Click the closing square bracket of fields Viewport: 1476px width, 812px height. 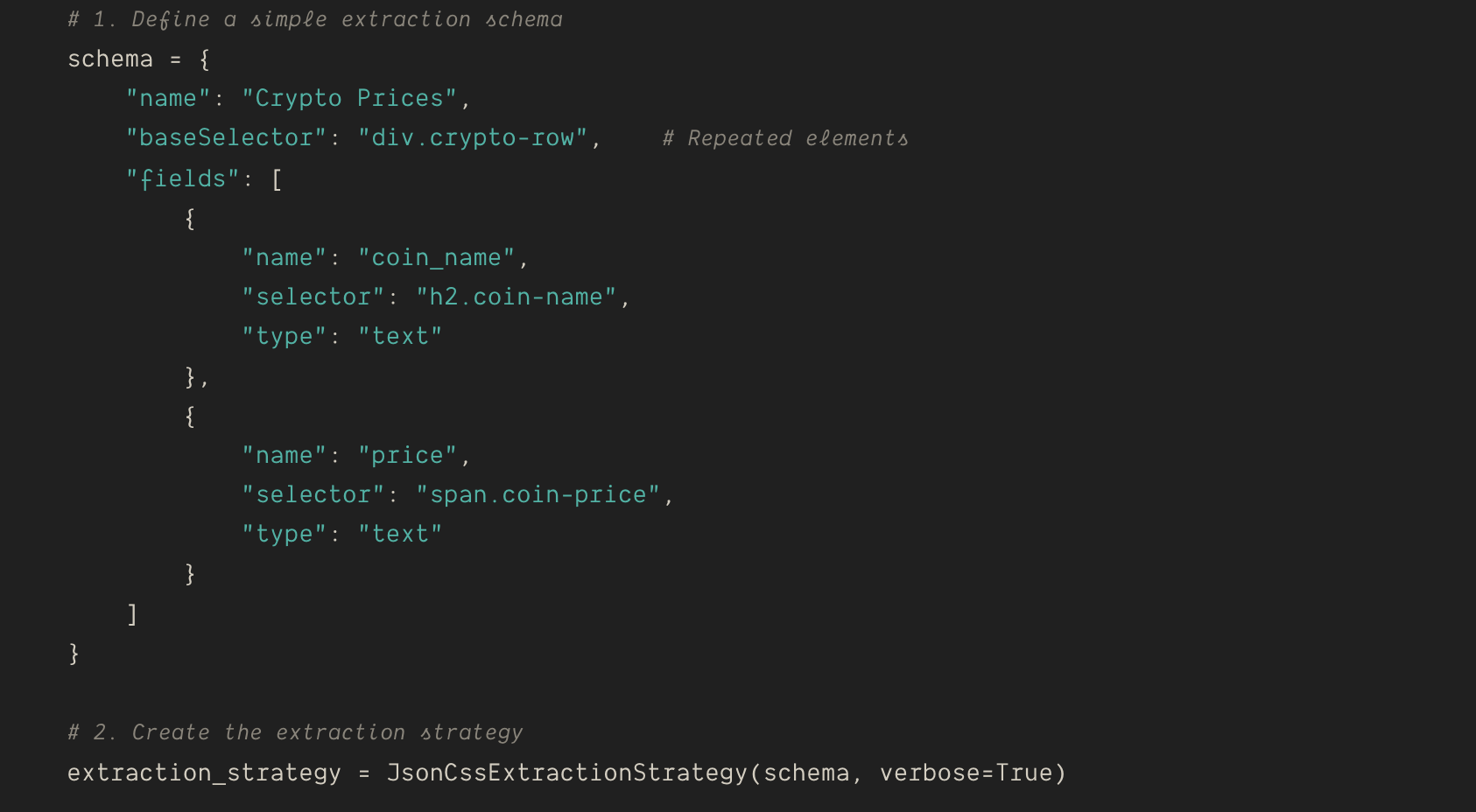coord(132,613)
